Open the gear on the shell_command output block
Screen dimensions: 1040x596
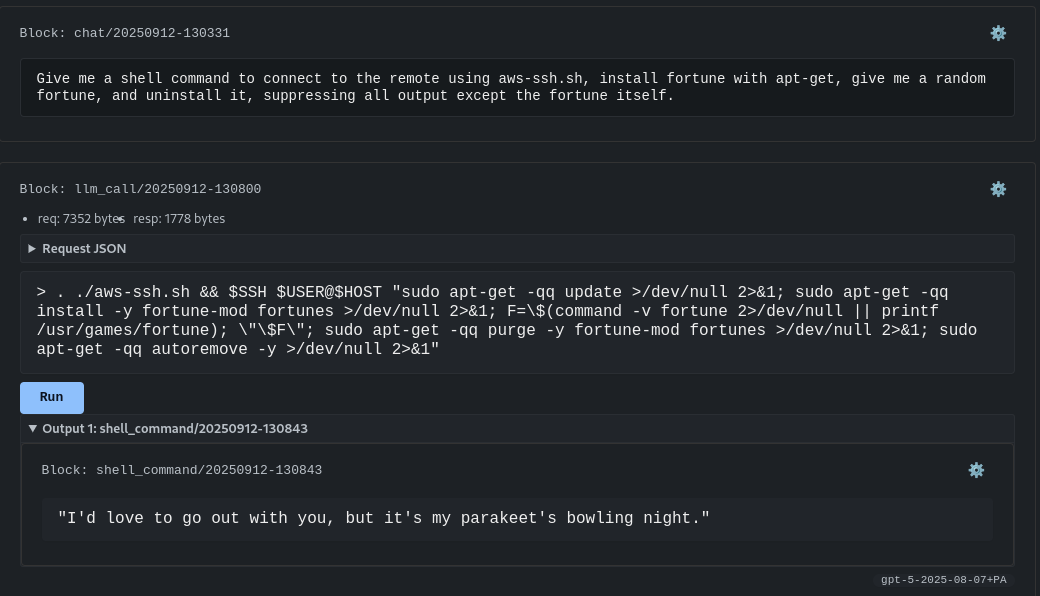(976, 470)
